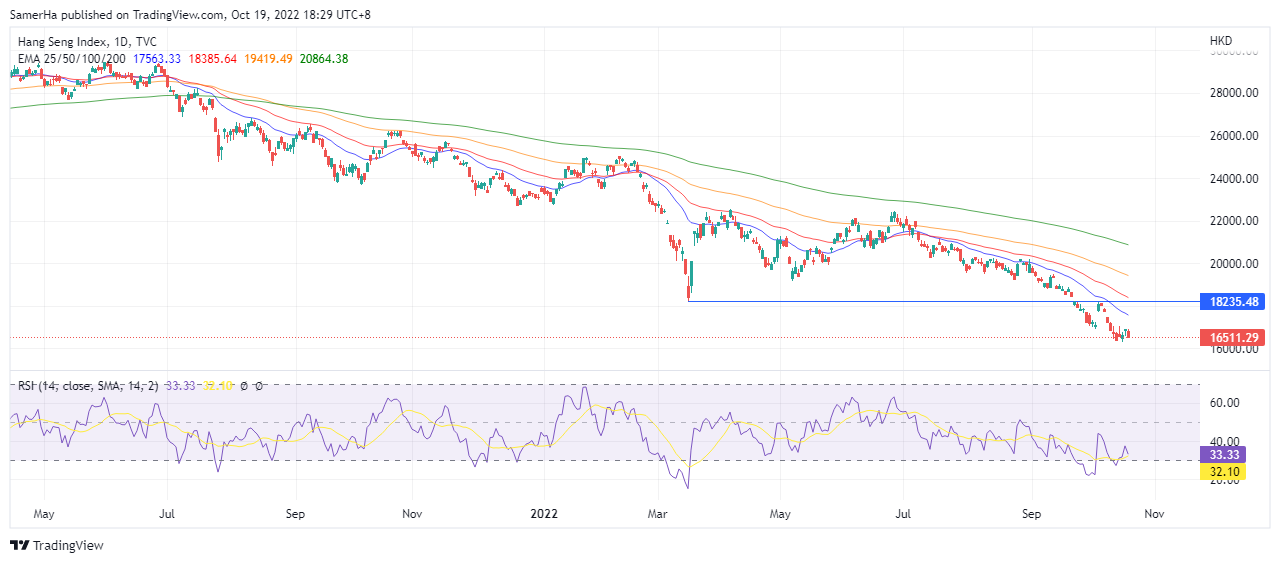Click the red EMA value 18385.64

(213, 59)
